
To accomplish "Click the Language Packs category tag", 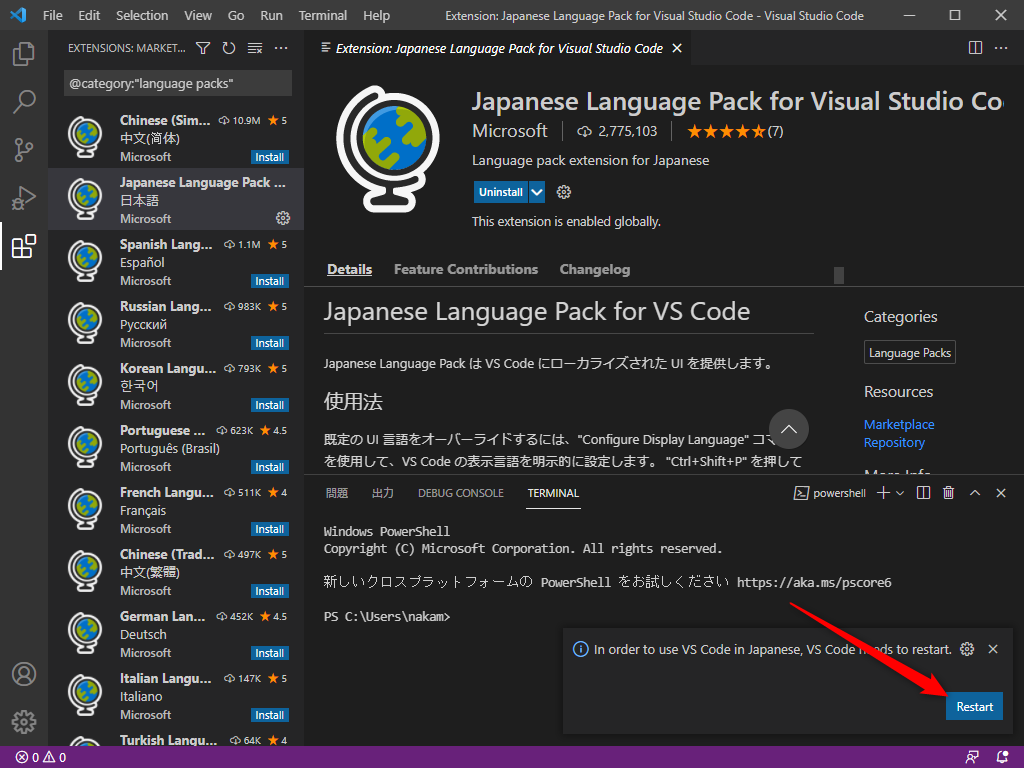I will click(910, 353).
